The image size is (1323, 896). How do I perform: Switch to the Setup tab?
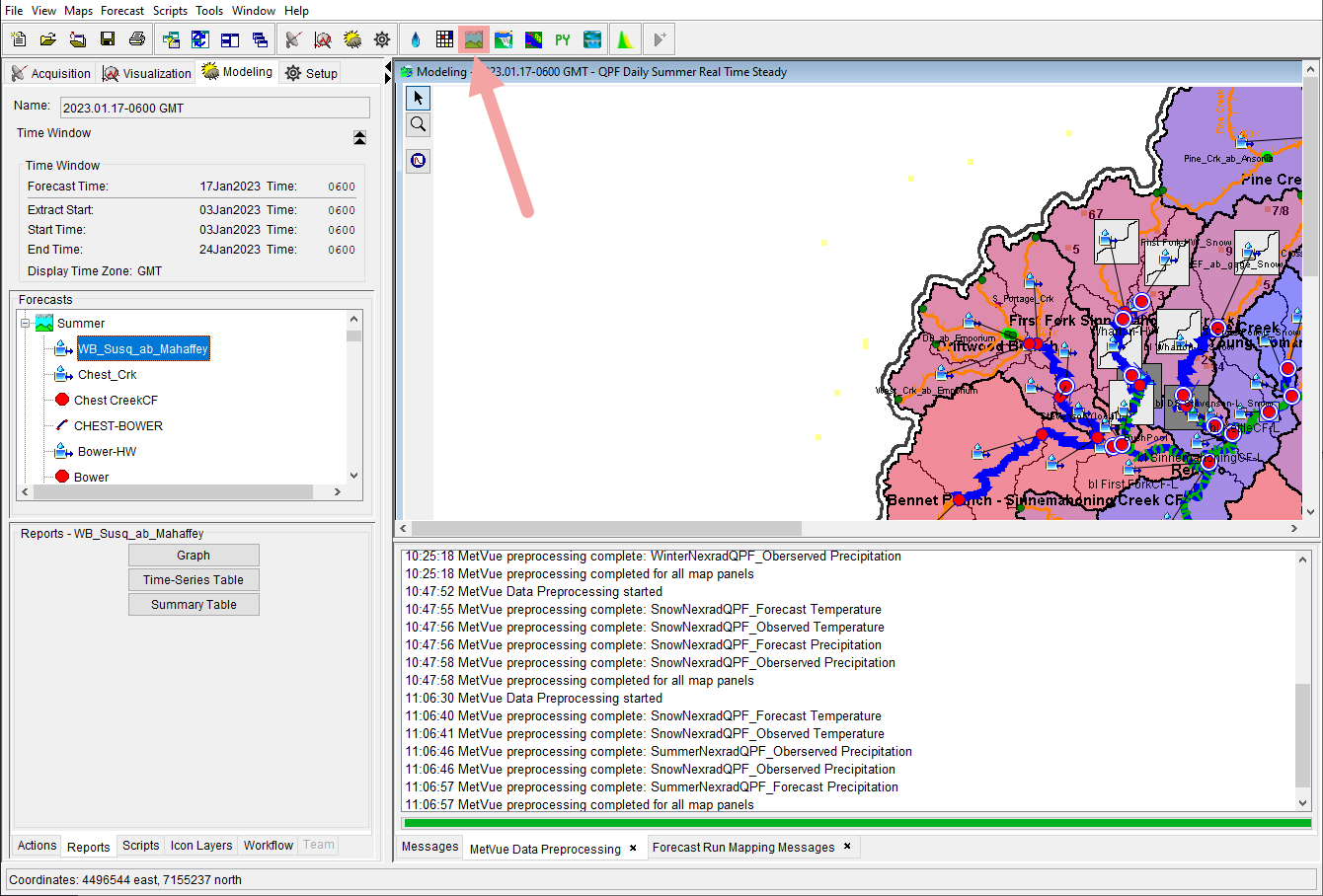[311, 73]
